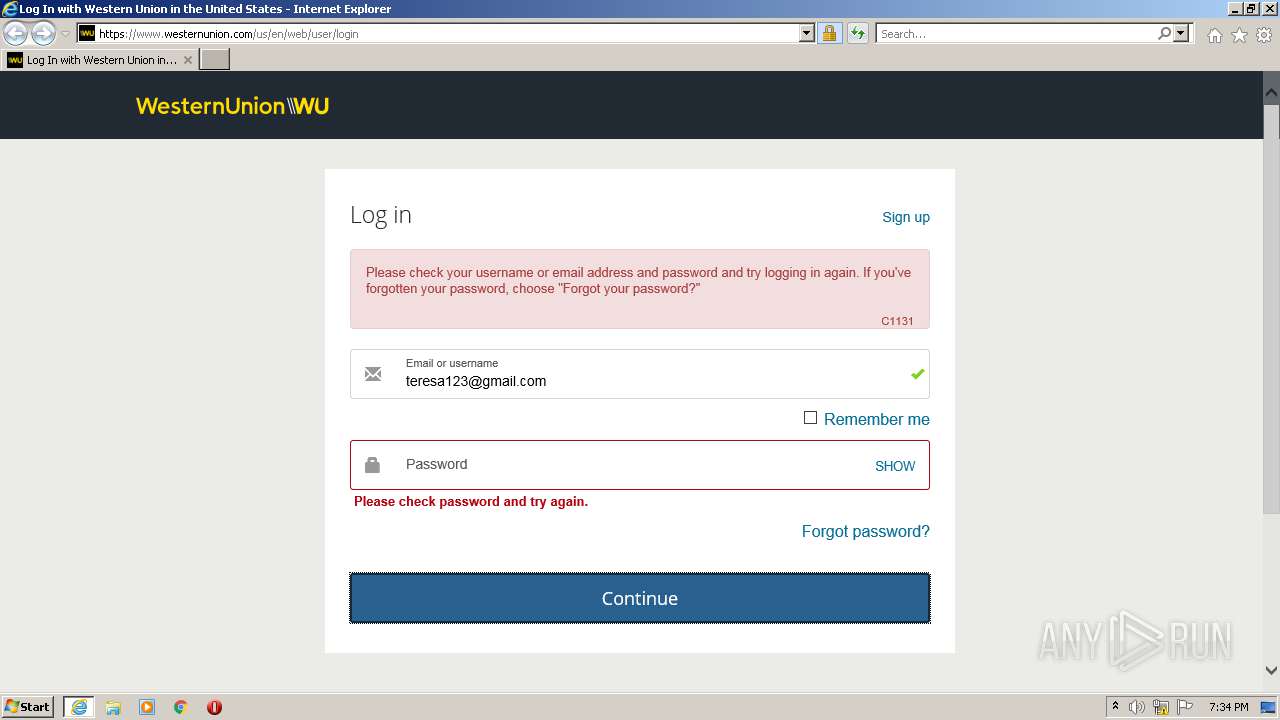The image size is (1280, 720).
Task: Click the Remember me label
Action: tap(877, 419)
